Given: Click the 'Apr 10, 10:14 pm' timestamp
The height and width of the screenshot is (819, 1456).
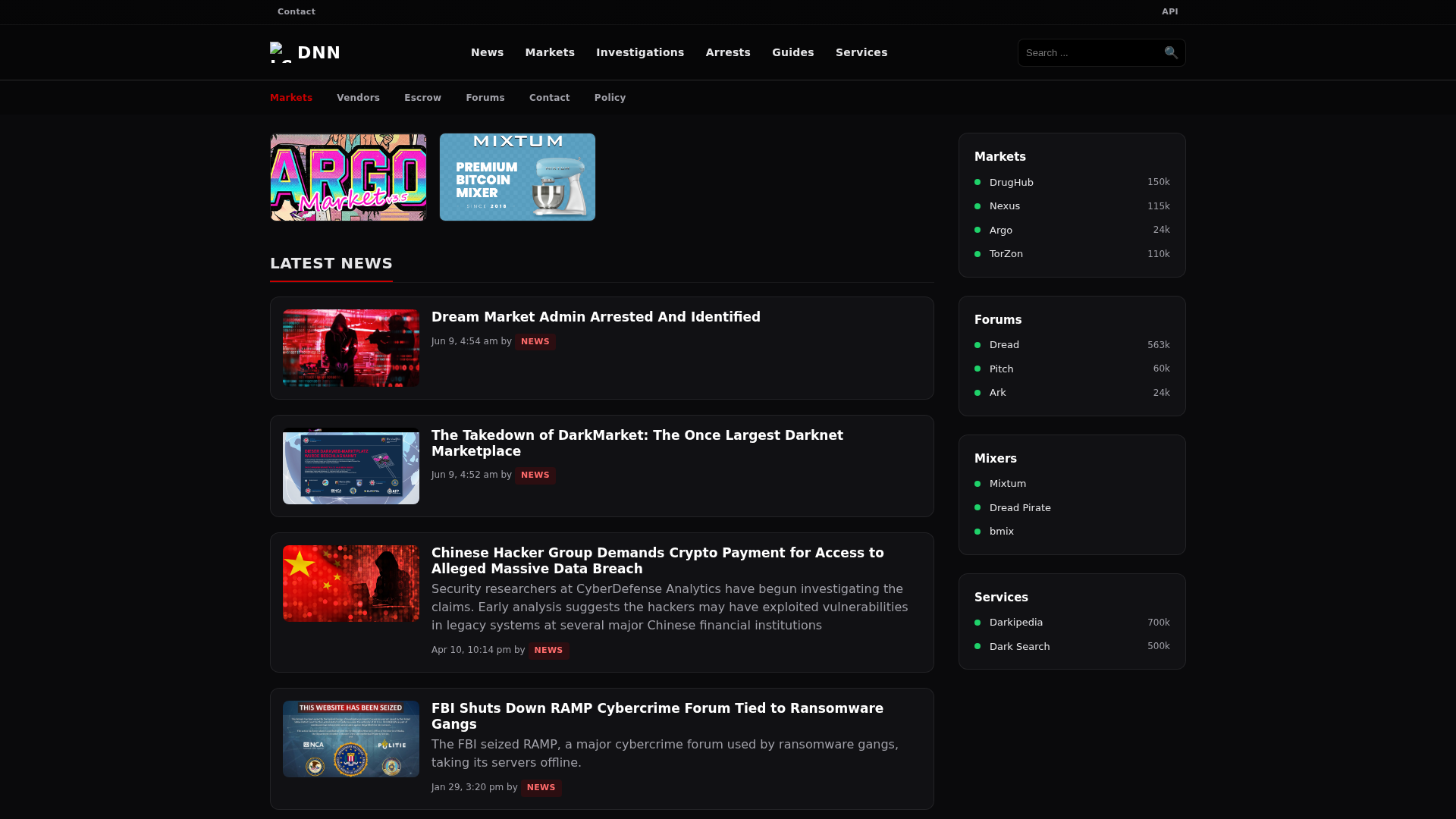Looking at the screenshot, I should pos(471,650).
